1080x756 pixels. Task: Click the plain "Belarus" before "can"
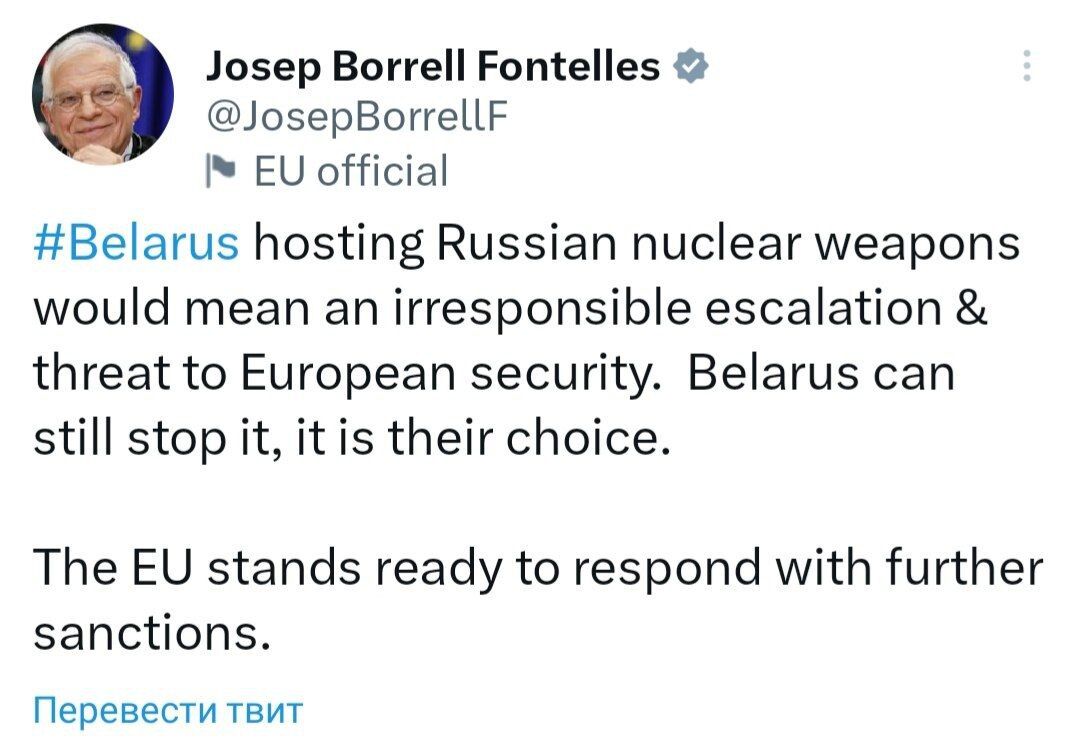[765, 374]
